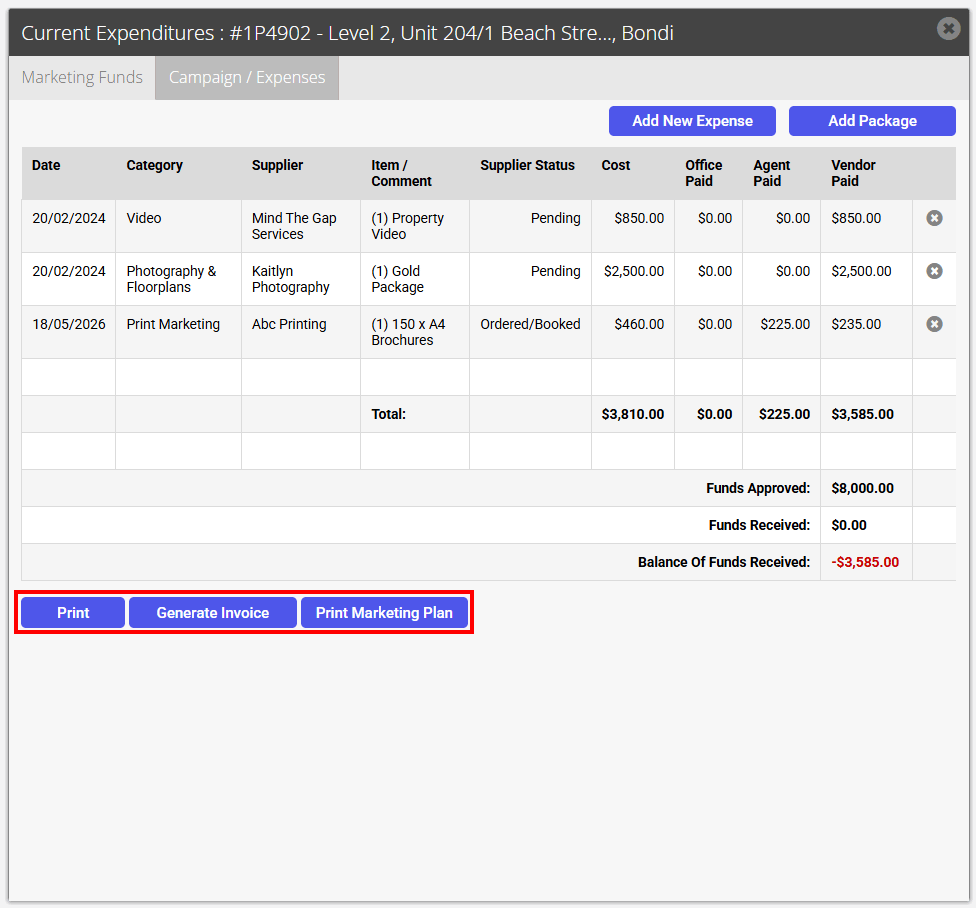Click the Property Video item comment
The height and width of the screenshot is (908, 976).
pyautogui.click(x=408, y=226)
